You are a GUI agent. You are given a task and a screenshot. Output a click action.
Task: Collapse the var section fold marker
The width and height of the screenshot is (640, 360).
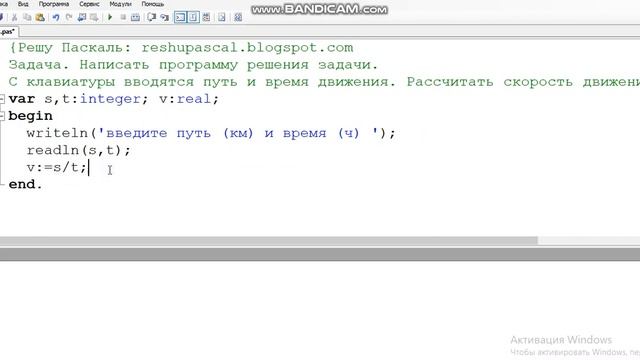[x=2, y=99]
